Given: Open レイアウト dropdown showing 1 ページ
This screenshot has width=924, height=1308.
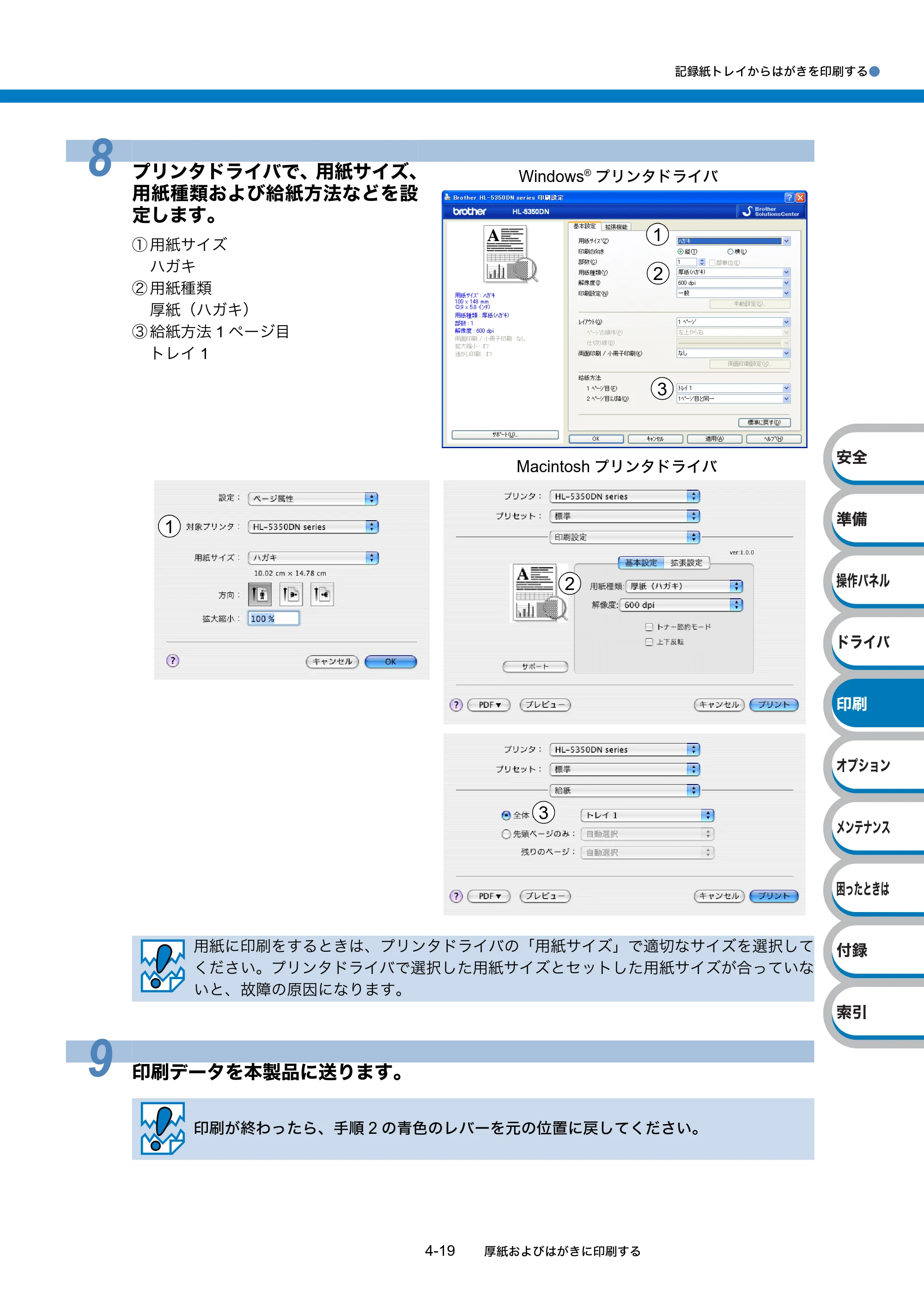Looking at the screenshot, I should [x=733, y=322].
